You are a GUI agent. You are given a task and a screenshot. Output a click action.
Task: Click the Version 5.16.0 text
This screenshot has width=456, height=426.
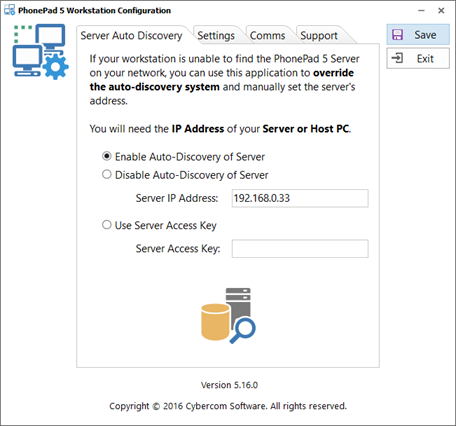229,385
